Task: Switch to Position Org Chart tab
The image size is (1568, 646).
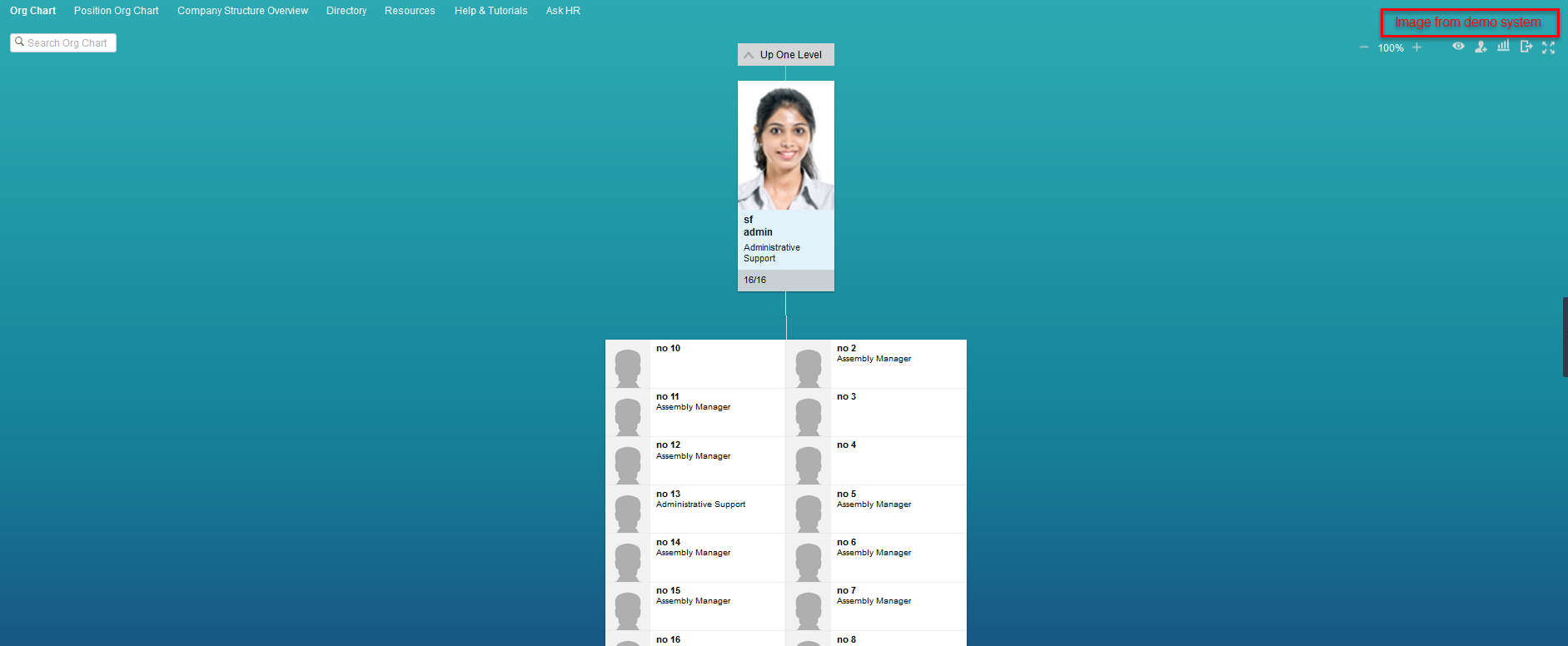Action: coord(116,11)
